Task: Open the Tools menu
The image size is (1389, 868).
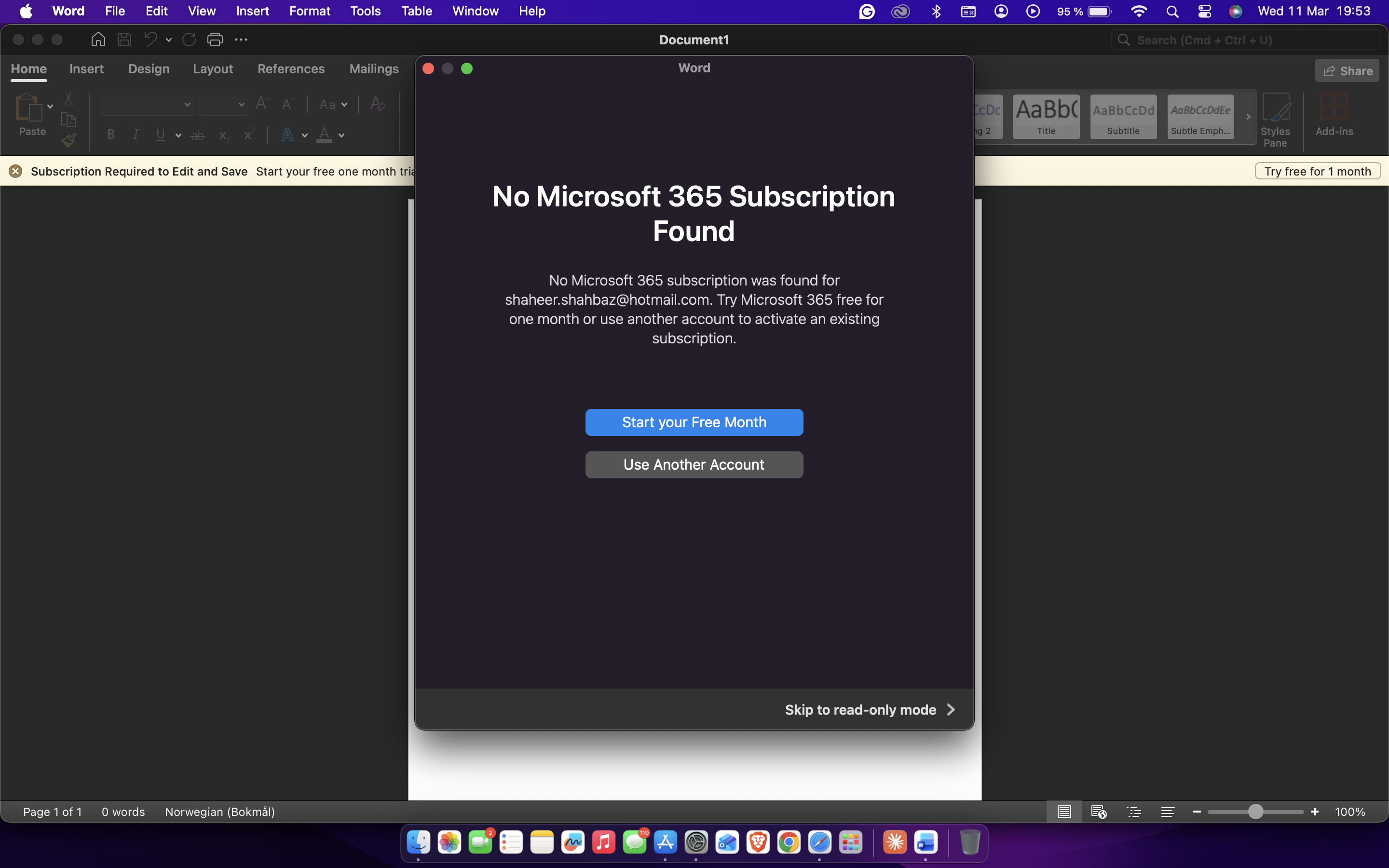Action: pyautogui.click(x=365, y=11)
